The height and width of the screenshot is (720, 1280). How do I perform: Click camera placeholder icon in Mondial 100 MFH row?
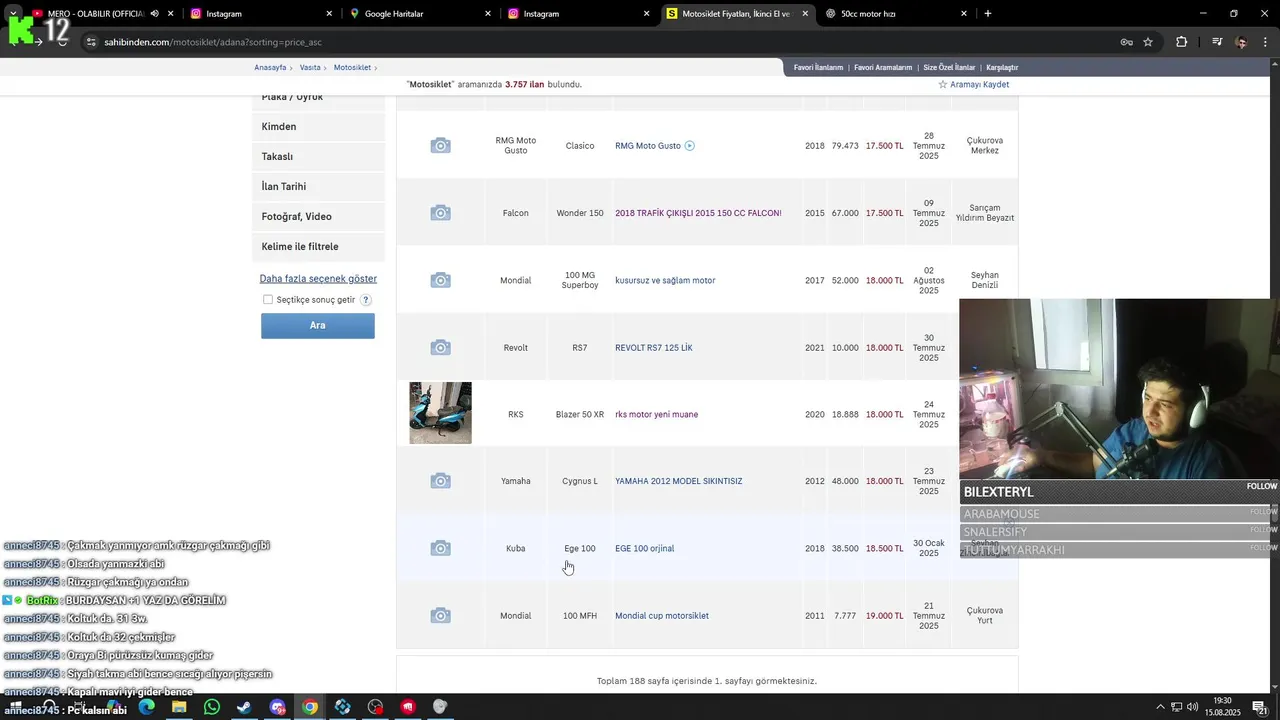coord(440,615)
